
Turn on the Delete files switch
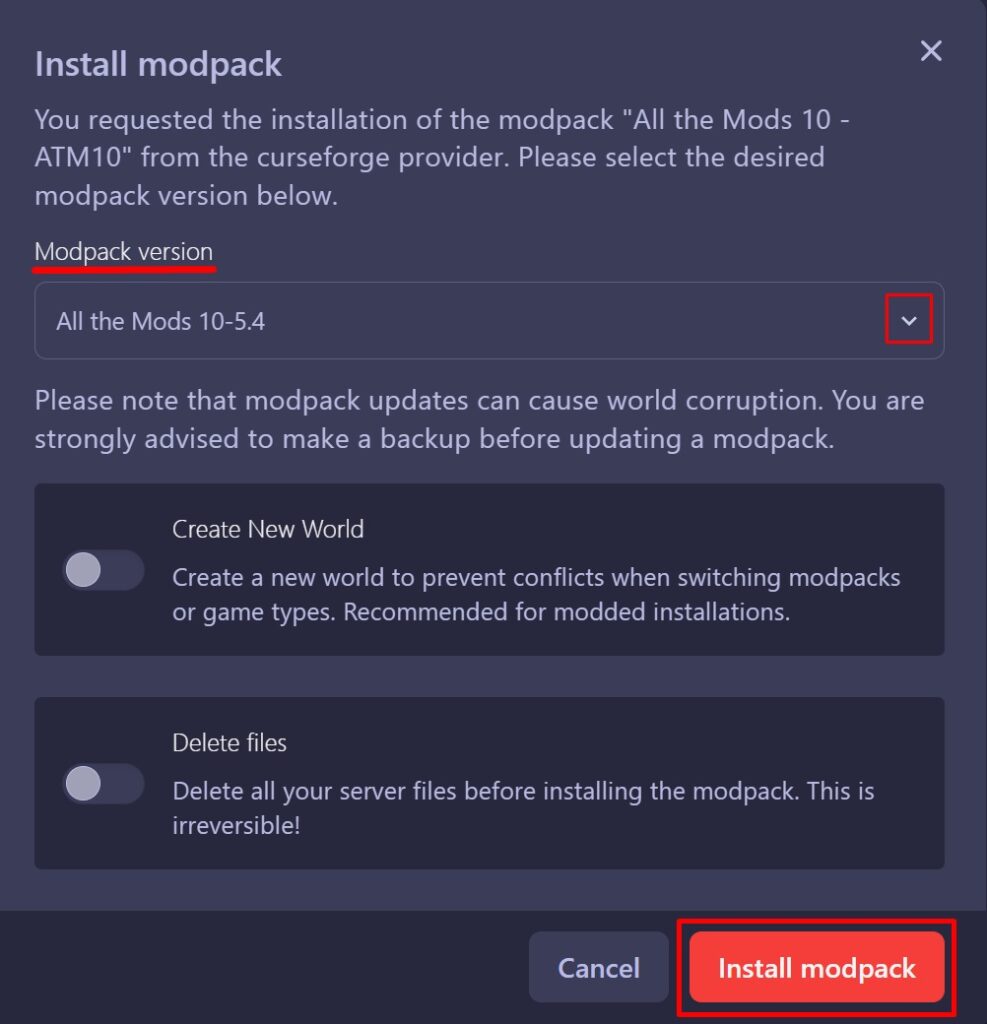click(x=103, y=784)
